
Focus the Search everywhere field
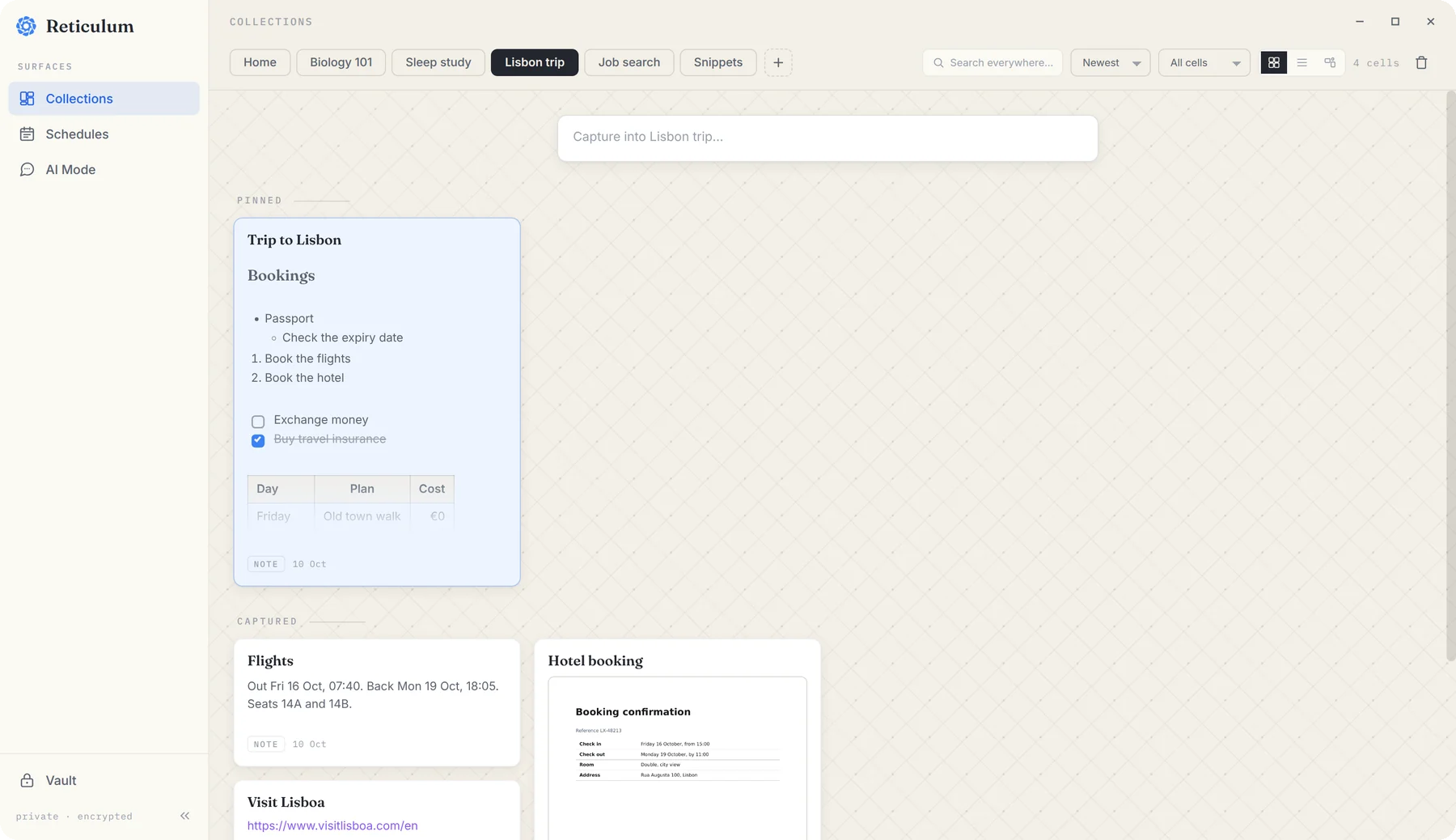pyautogui.click(x=993, y=62)
